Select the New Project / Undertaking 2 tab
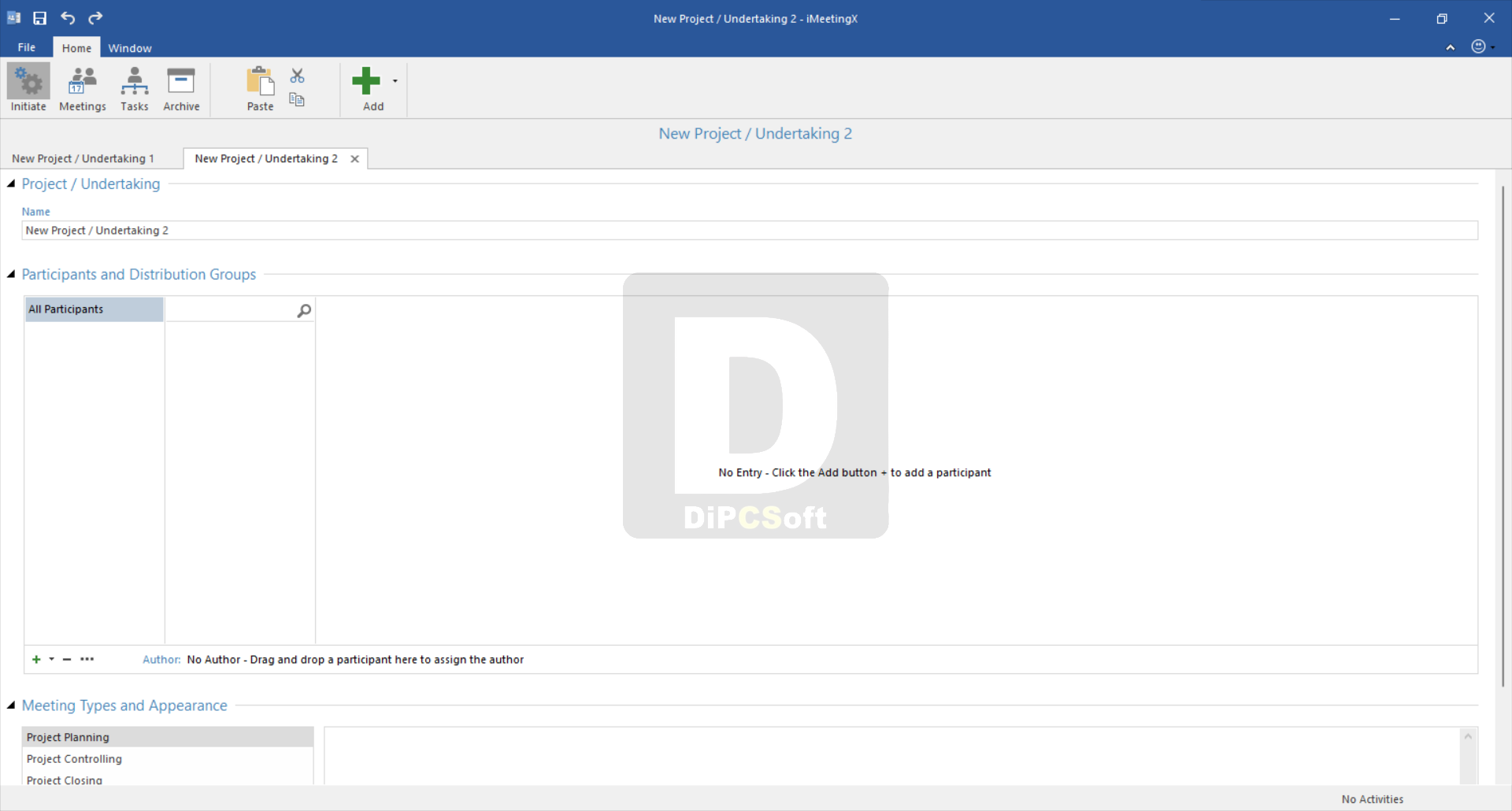 coord(266,158)
